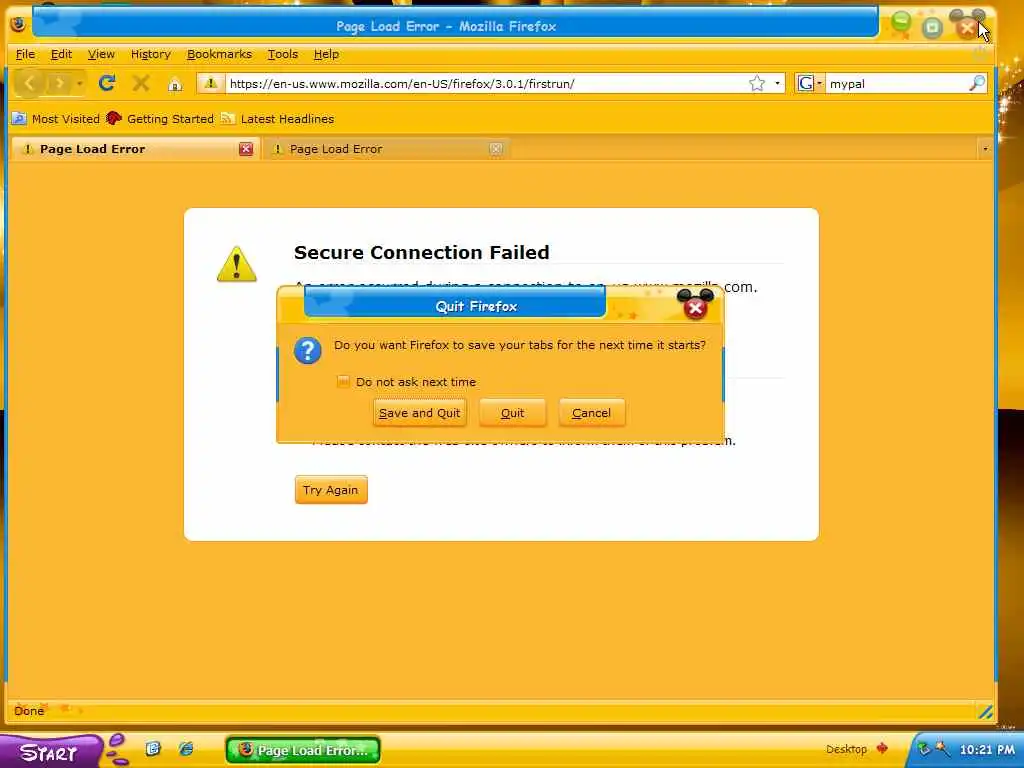Open the Tools menu
This screenshot has width=1024, height=768.
click(x=283, y=54)
